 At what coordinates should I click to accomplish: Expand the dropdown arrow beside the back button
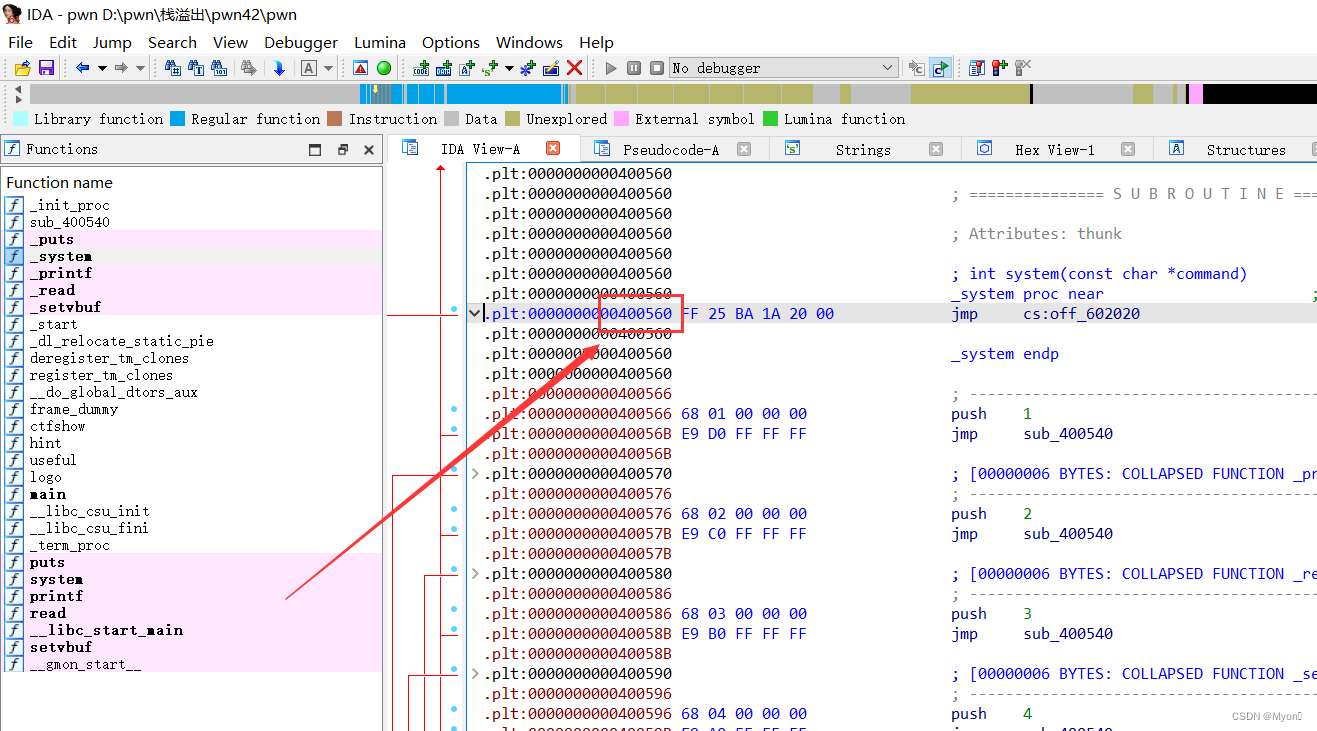(103, 67)
